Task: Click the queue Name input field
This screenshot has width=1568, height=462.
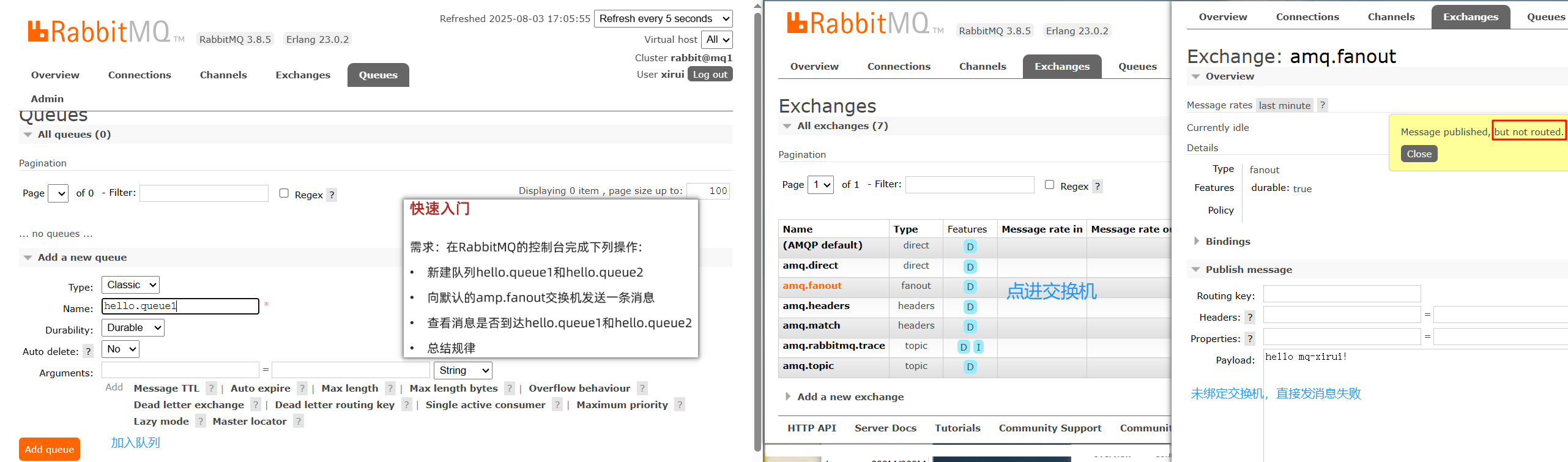Action: click(x=180, y=306)
